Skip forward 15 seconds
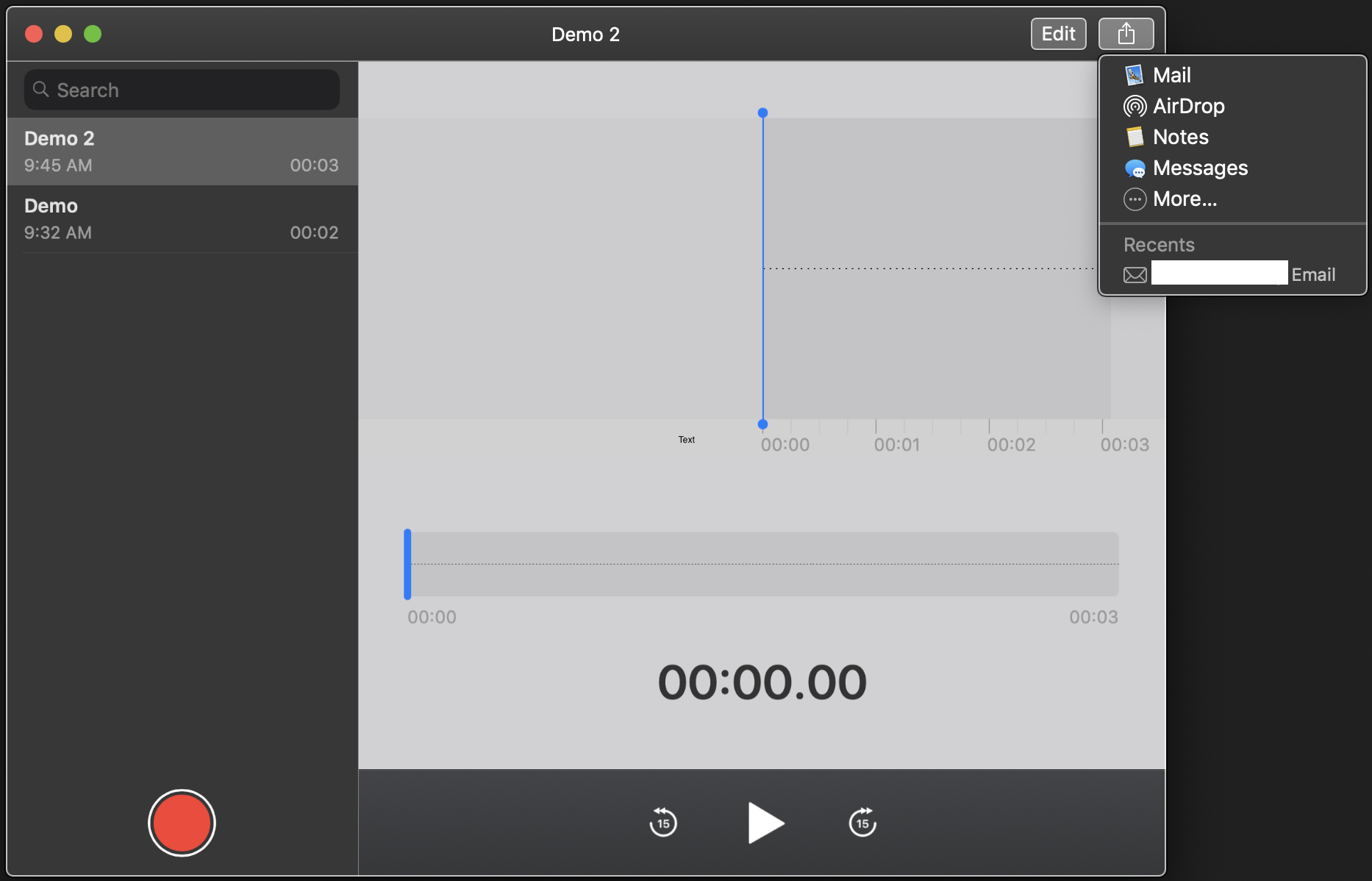The height and width of the screenshot is (881, 1372). coord(862,822)
